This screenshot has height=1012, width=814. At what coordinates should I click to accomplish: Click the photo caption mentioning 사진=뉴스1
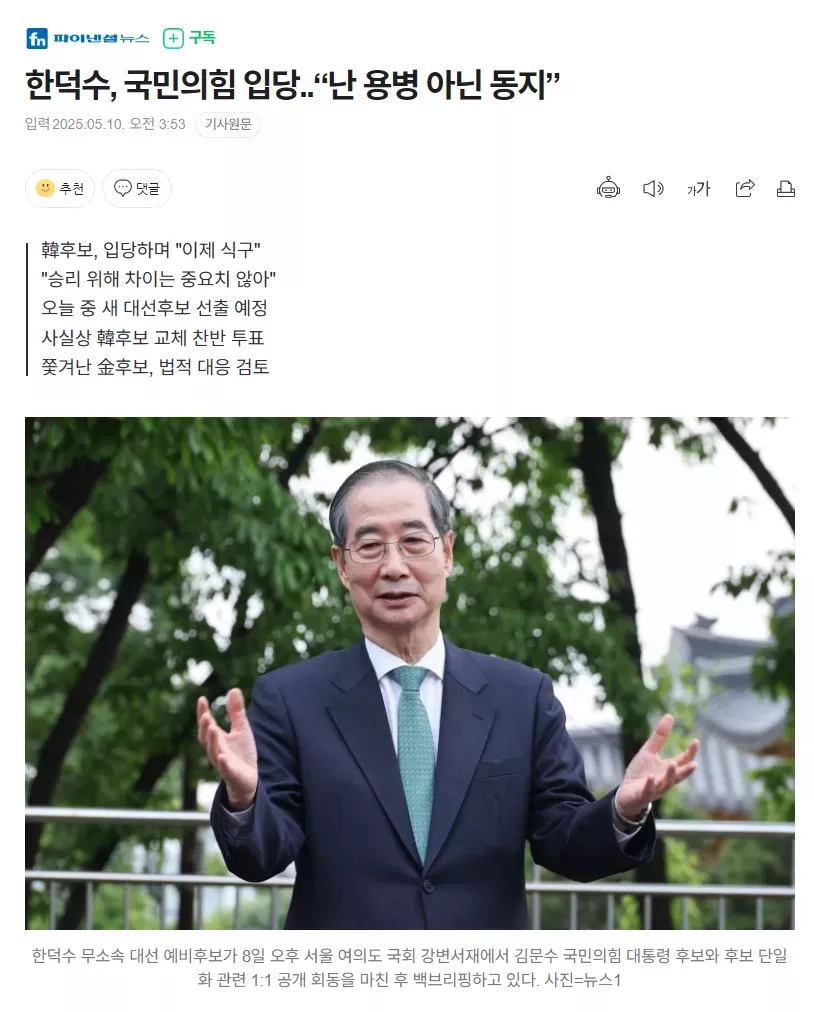click(410, 967)
